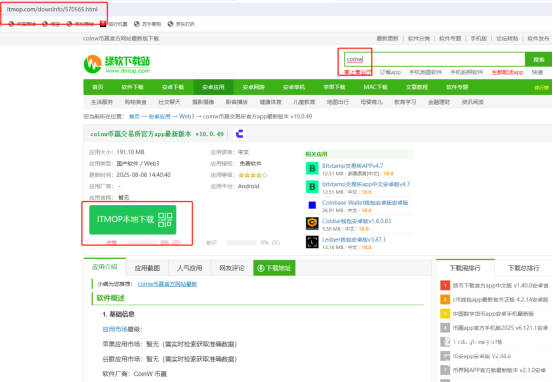553x382 pixels.
Task: Switch to the green 下载地址 tab
Action: pyautogui.click(x=274, y=268)
